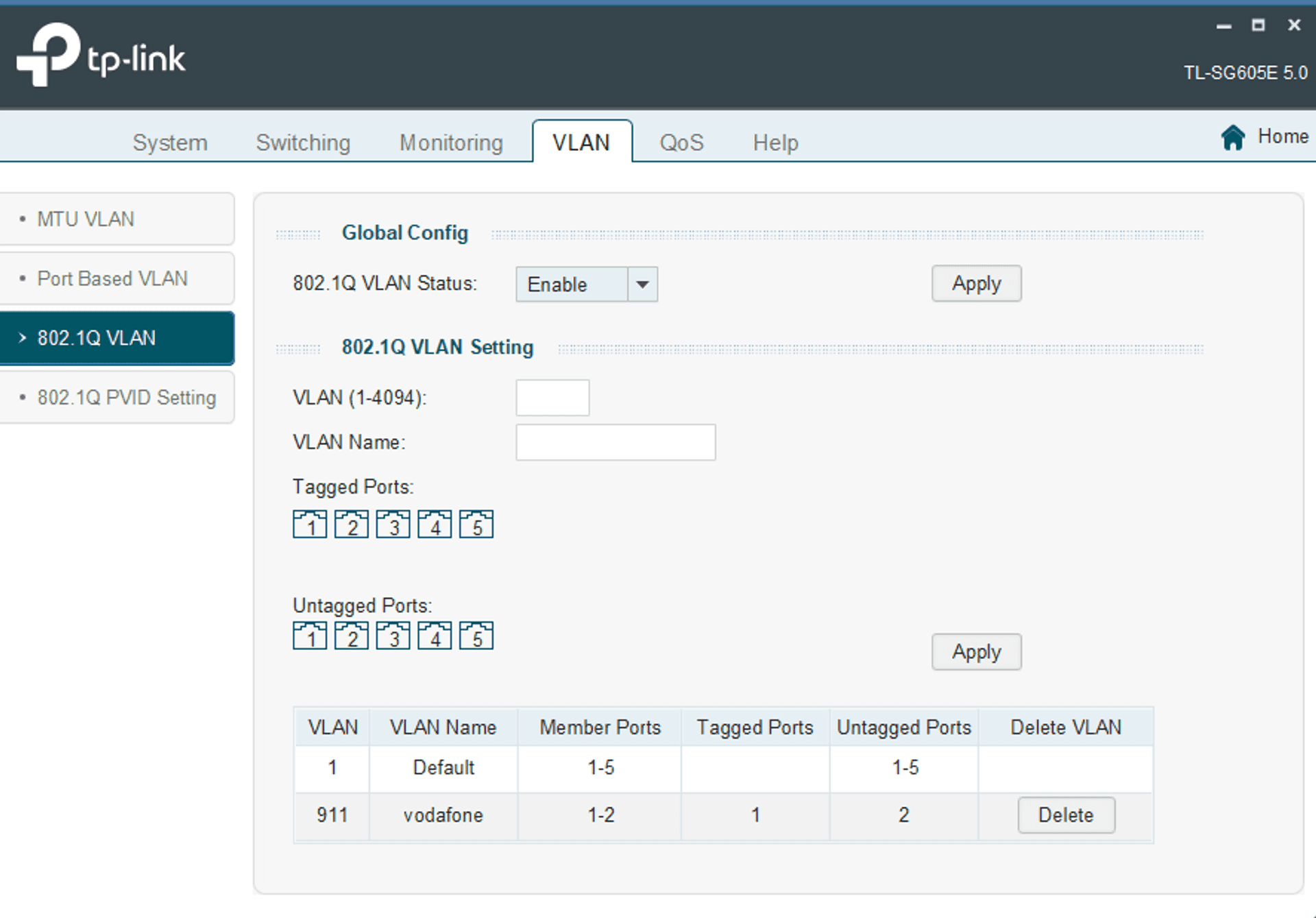Click the Home house icon
The image size is (1316, 918).
click(1232, 137)
